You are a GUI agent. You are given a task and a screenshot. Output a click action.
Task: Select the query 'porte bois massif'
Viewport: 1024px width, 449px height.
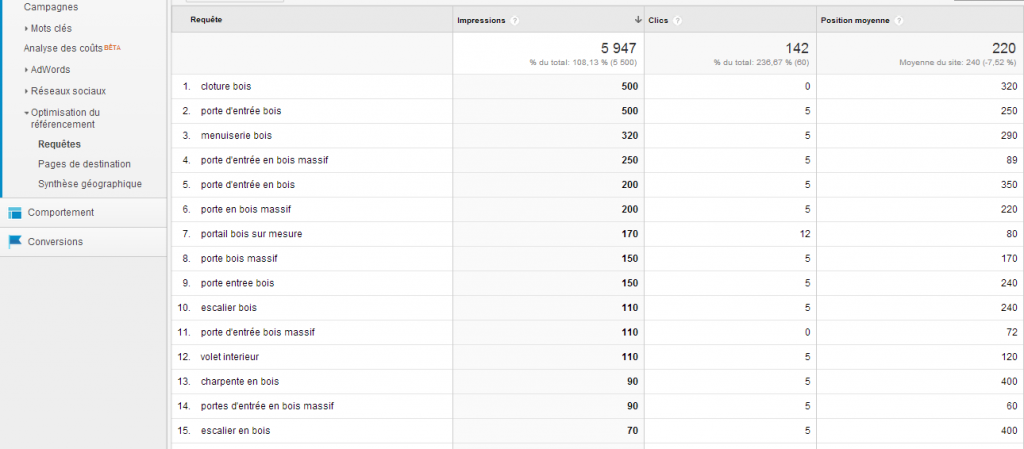(239, 258)
